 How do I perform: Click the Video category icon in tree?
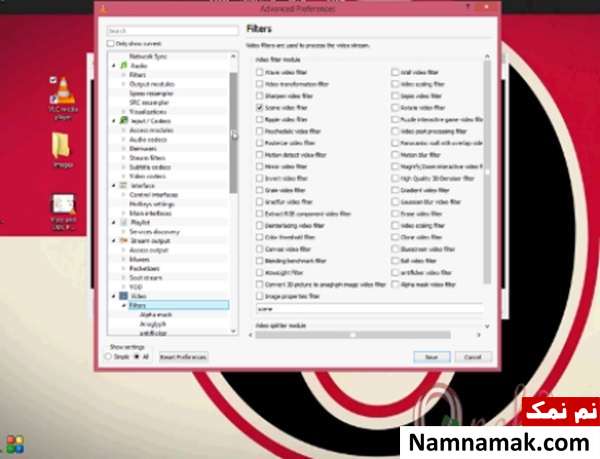[124, 296]
